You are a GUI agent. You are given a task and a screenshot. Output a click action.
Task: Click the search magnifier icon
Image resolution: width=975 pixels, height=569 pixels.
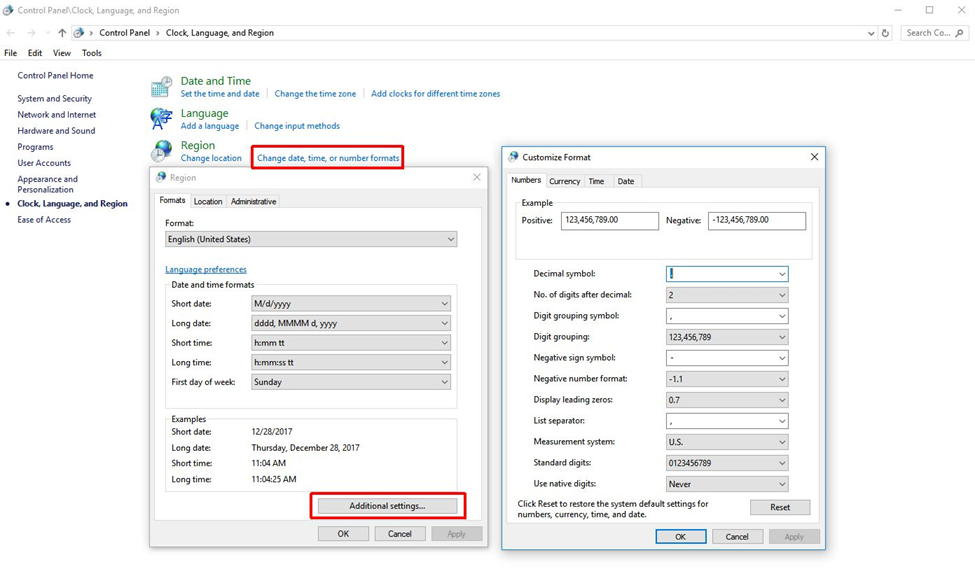click(x=959, y=33)
